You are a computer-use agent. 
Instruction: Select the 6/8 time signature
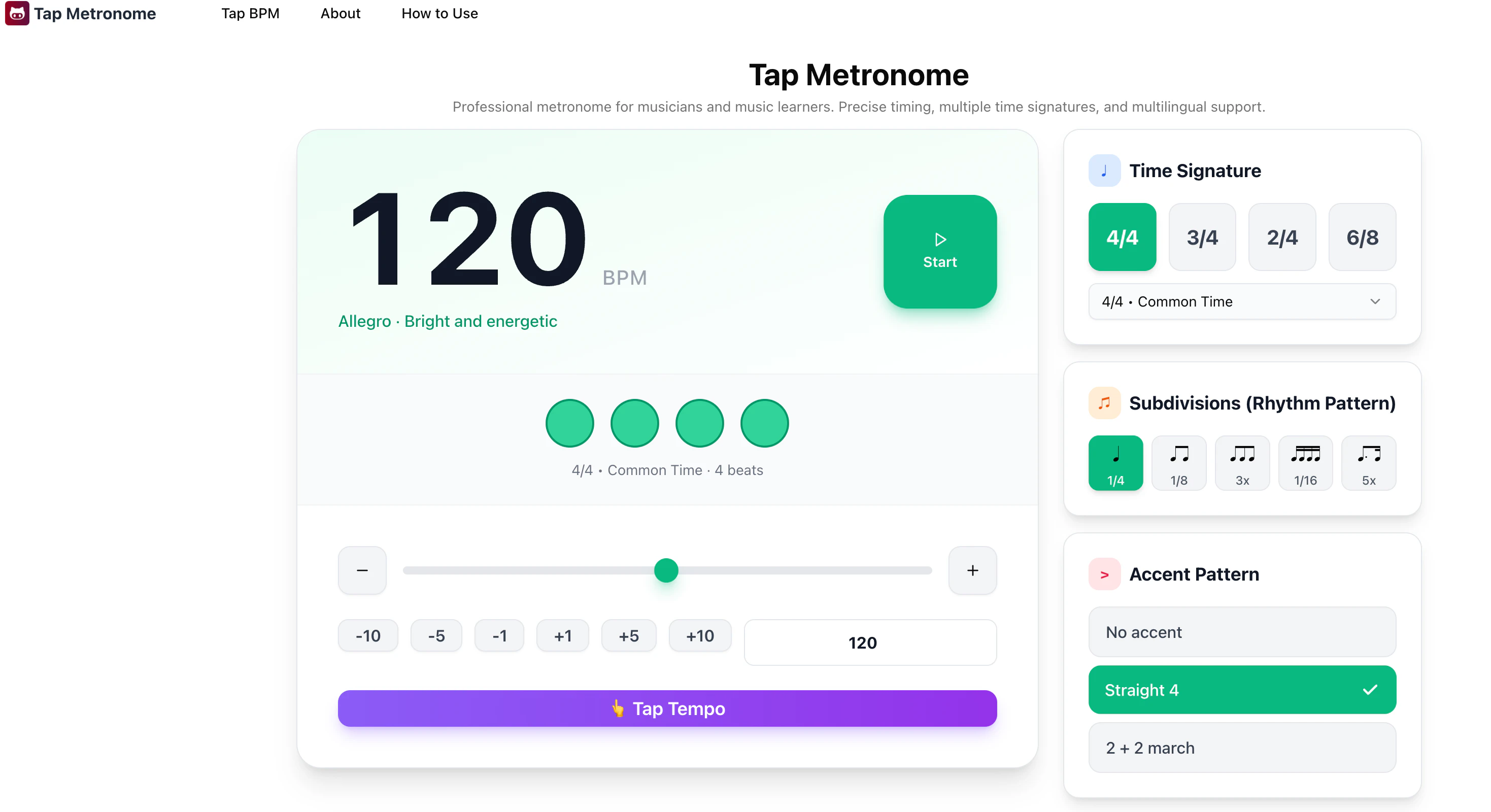point(1362,236)
